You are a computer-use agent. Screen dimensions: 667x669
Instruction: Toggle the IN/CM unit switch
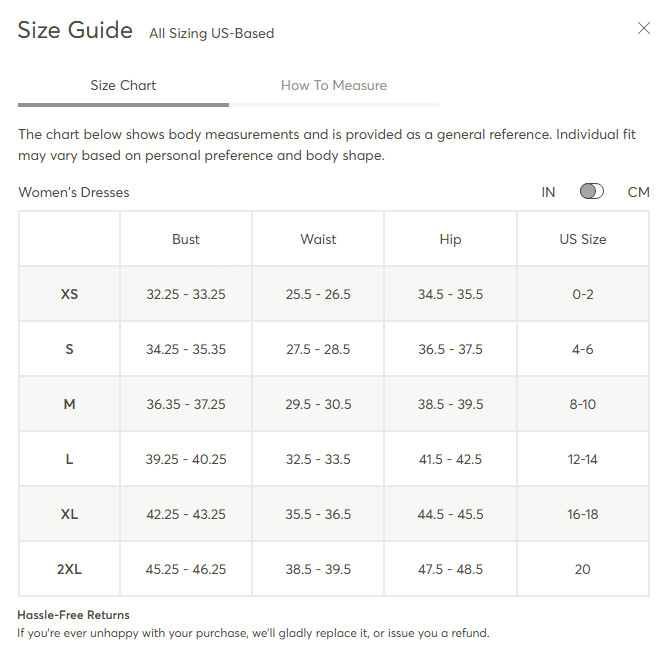coord(591,191)
